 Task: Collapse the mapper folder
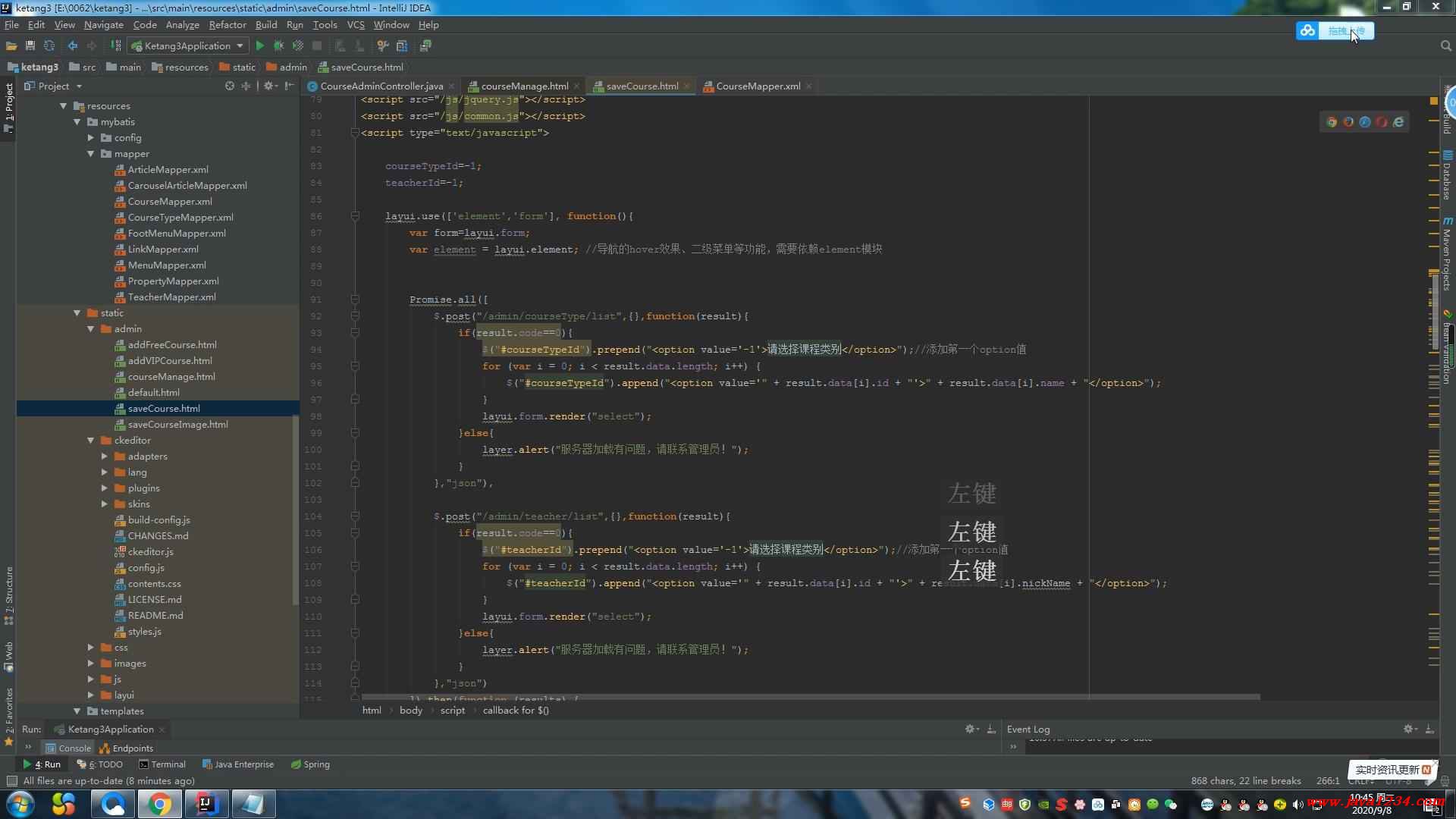(91, 154)
